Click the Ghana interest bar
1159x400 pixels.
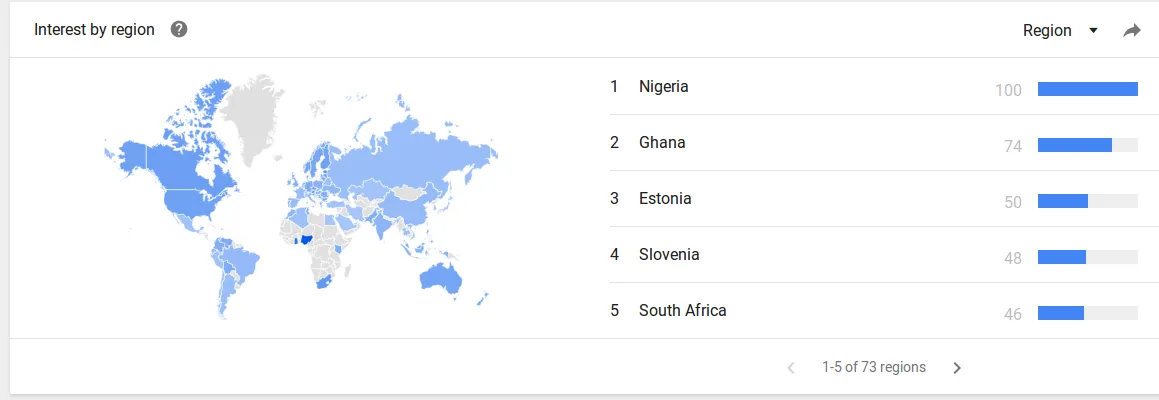(x=1087, y=145)
